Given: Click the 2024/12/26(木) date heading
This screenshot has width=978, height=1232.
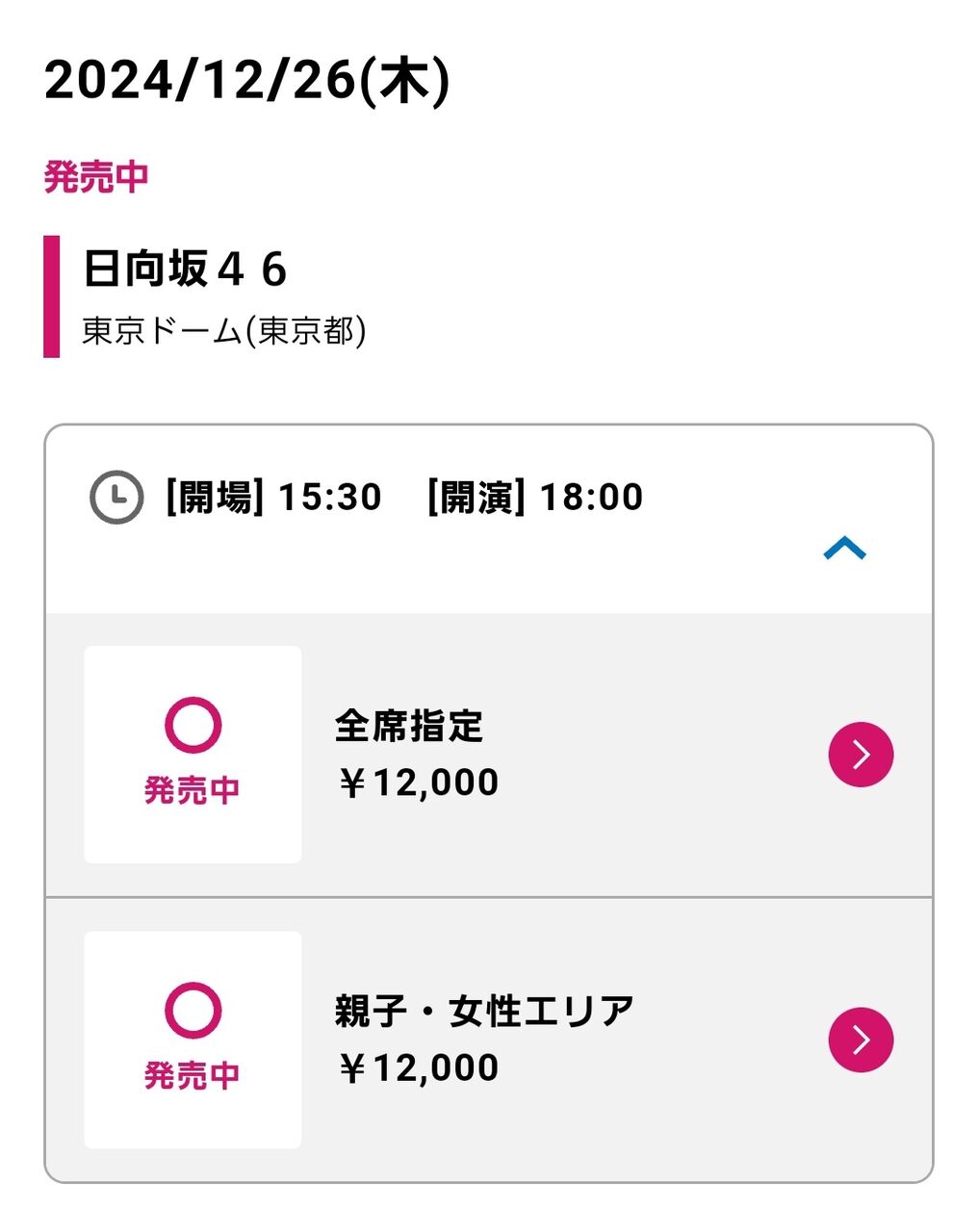Looking at the screenshot, I should pyautogui.click(x=247, y=81).
